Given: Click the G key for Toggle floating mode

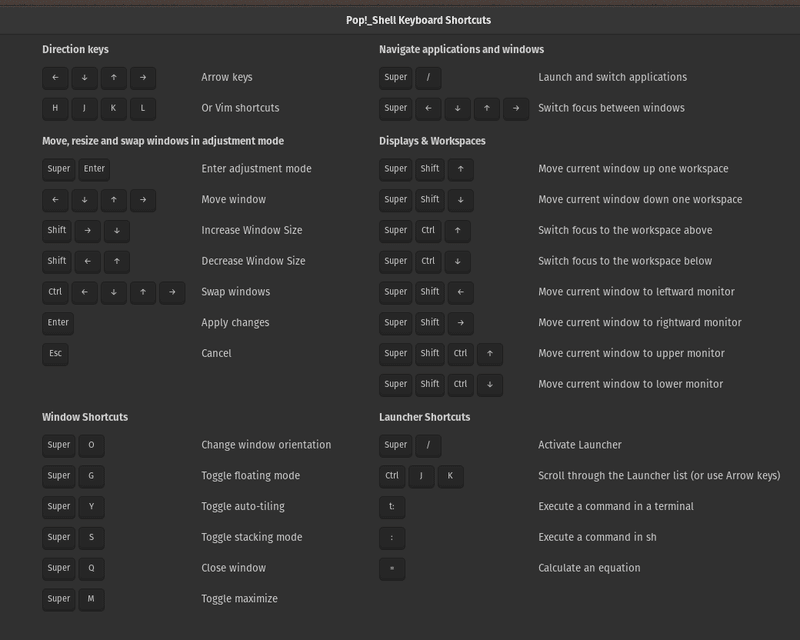Looking at the screenshot, I should pos(91,476).
